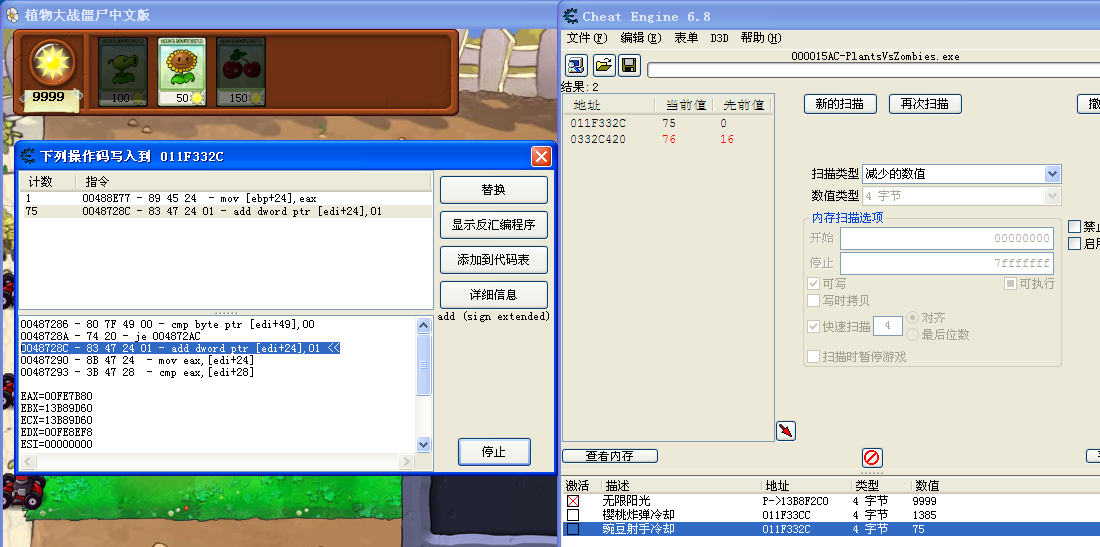
Task: Click the 添加到代码表 button
Action: pos(494,259)
